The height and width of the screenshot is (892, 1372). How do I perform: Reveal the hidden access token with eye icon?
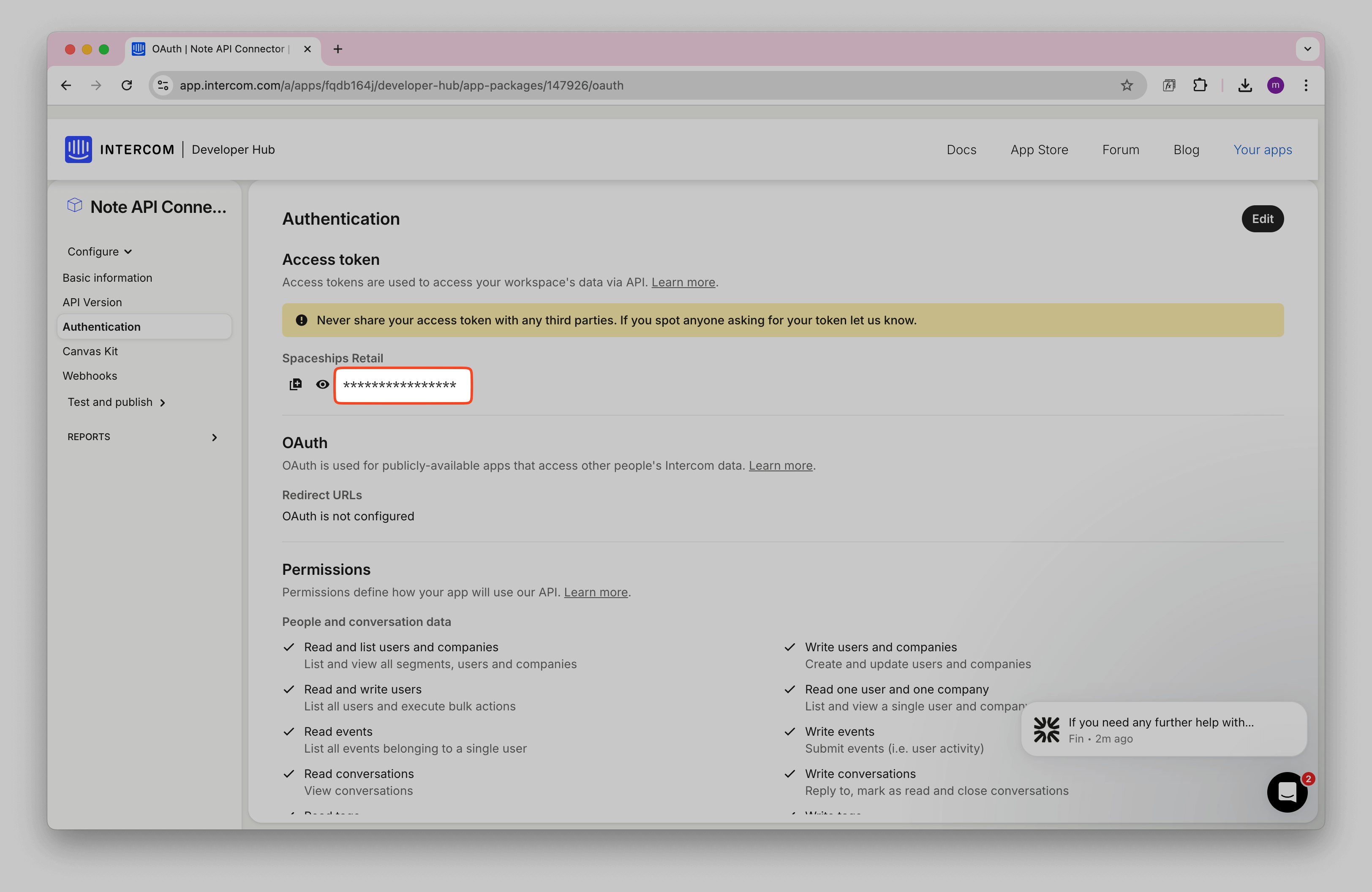[x=322, y=384]
